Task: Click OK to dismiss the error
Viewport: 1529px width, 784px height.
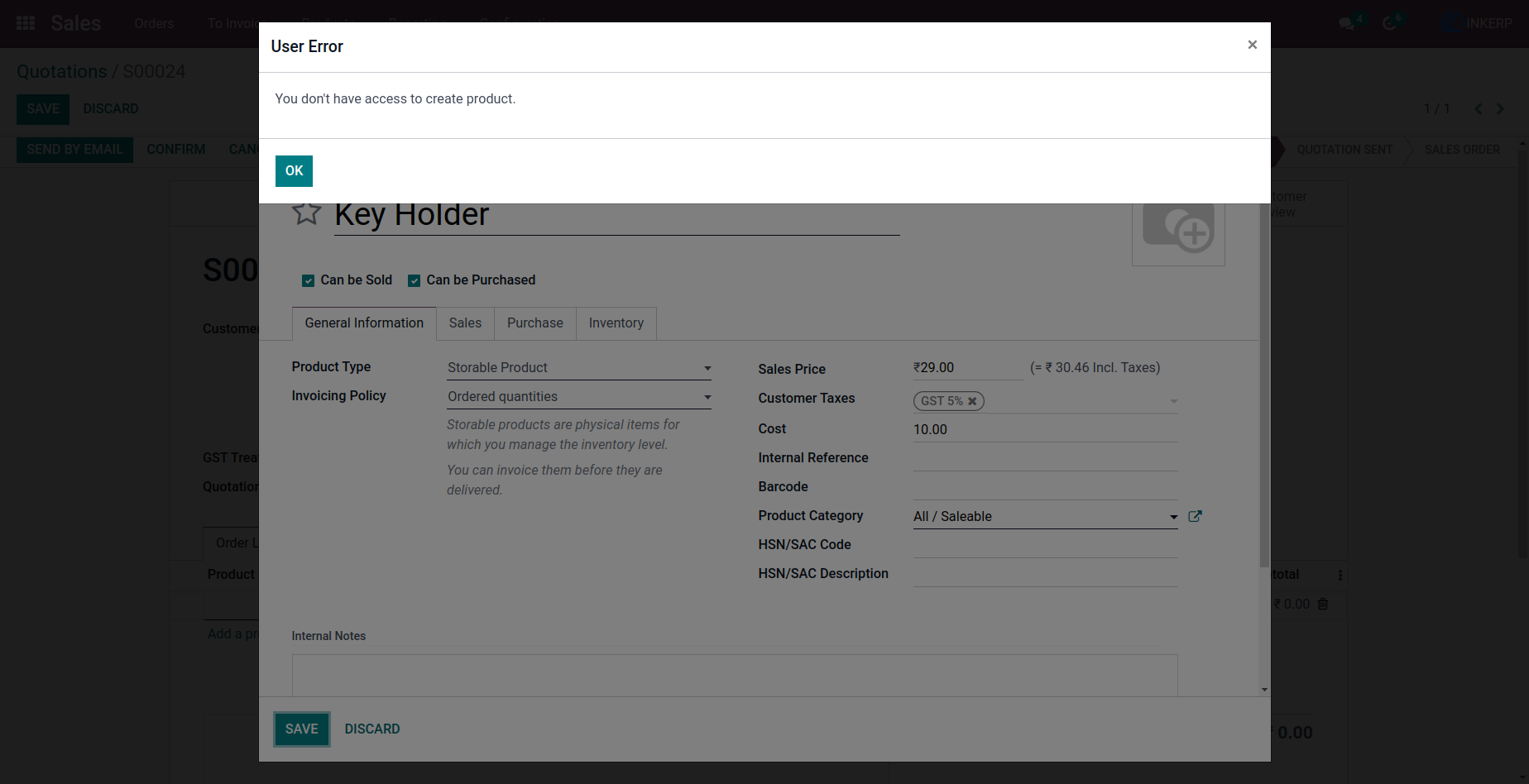Action: click(294, 171)
